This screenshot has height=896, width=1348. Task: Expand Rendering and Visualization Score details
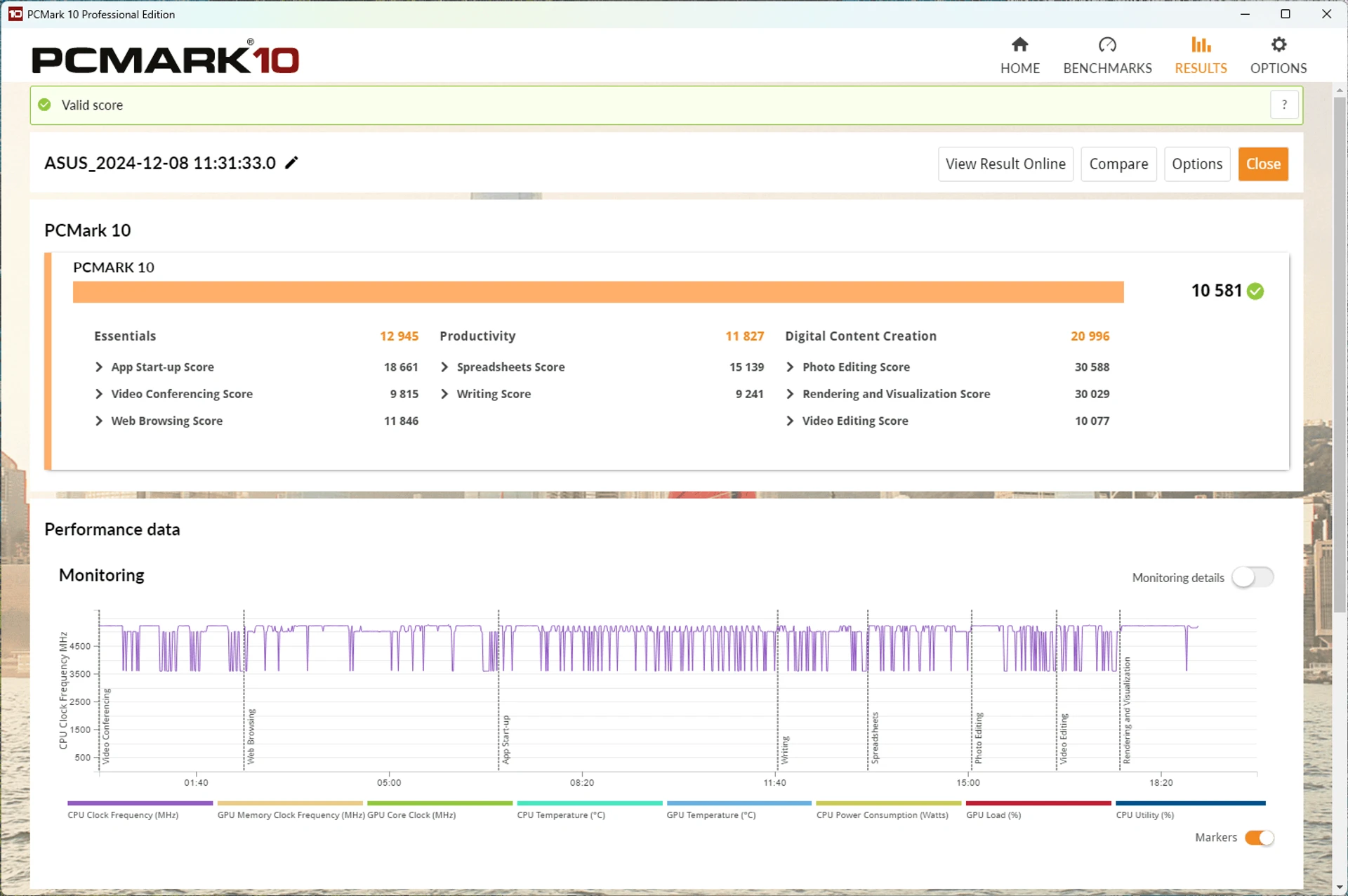790,394
